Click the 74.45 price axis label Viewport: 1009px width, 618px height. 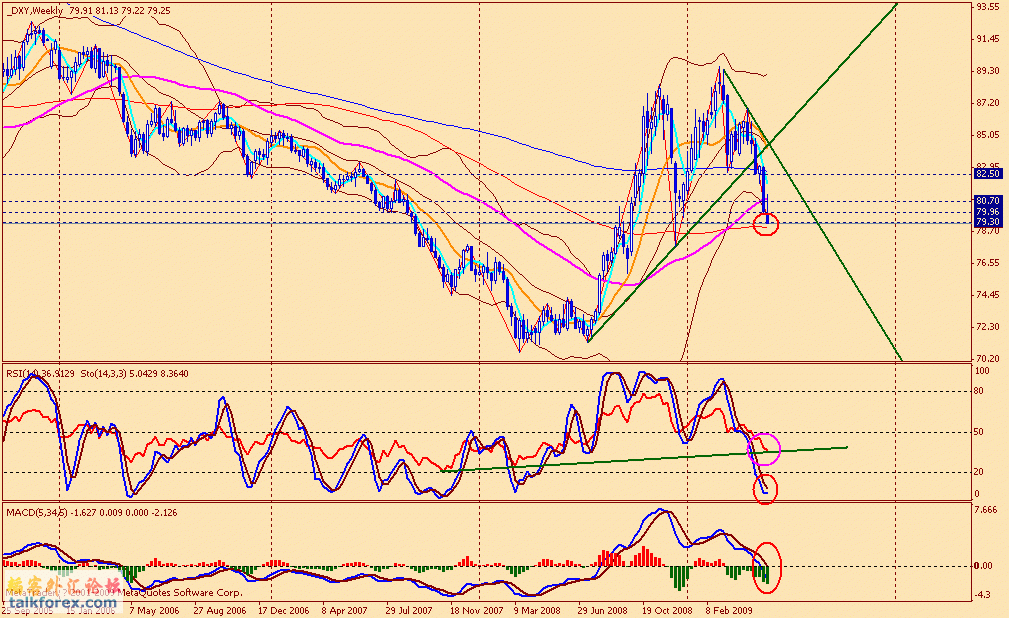point(988,295)
